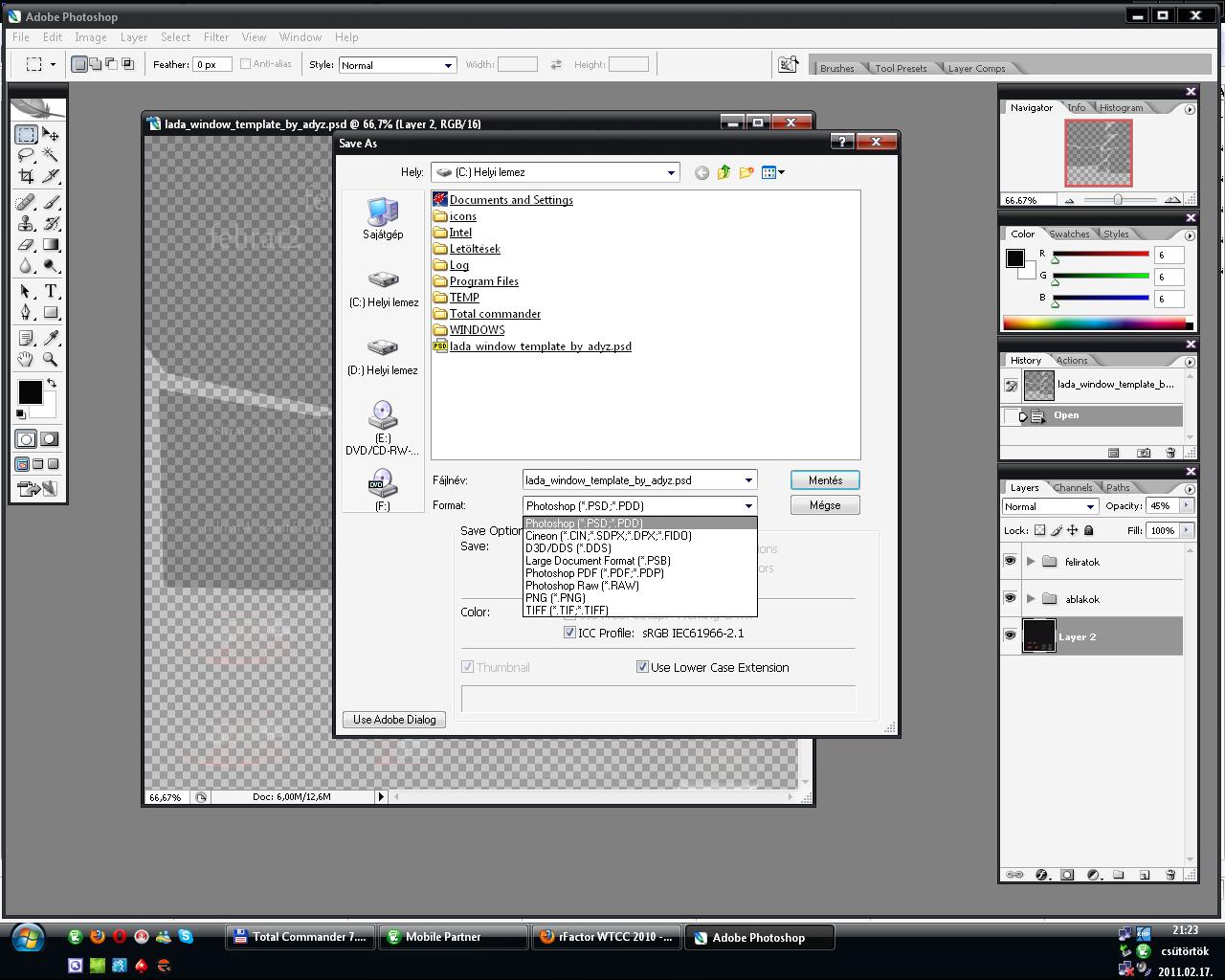Open the File Browser toggle icon
This screenshot has height=980, width=1225.
[789, 64]
